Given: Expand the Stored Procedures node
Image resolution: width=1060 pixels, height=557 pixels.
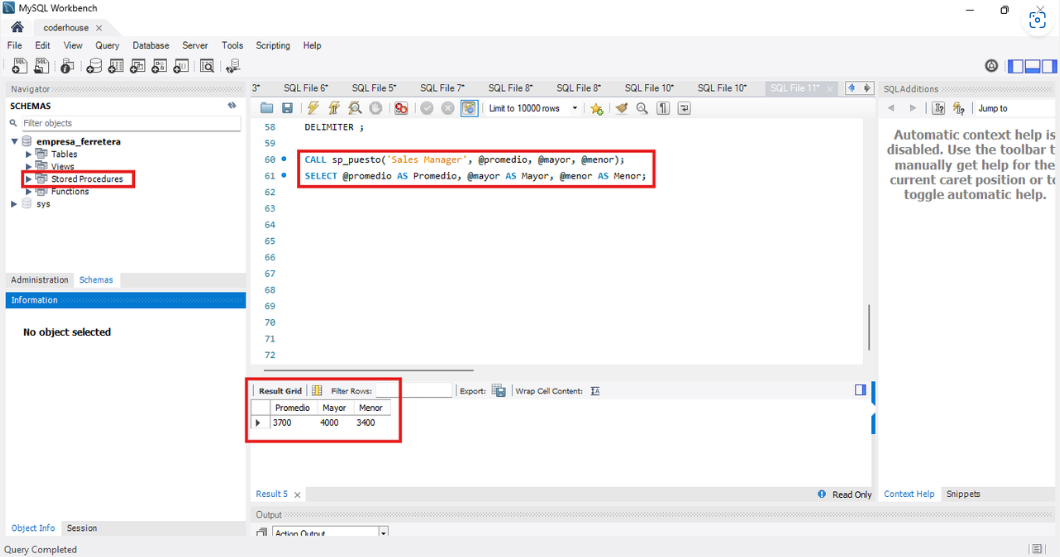Looking at the screenshot, I should click(x=28, y=179).
